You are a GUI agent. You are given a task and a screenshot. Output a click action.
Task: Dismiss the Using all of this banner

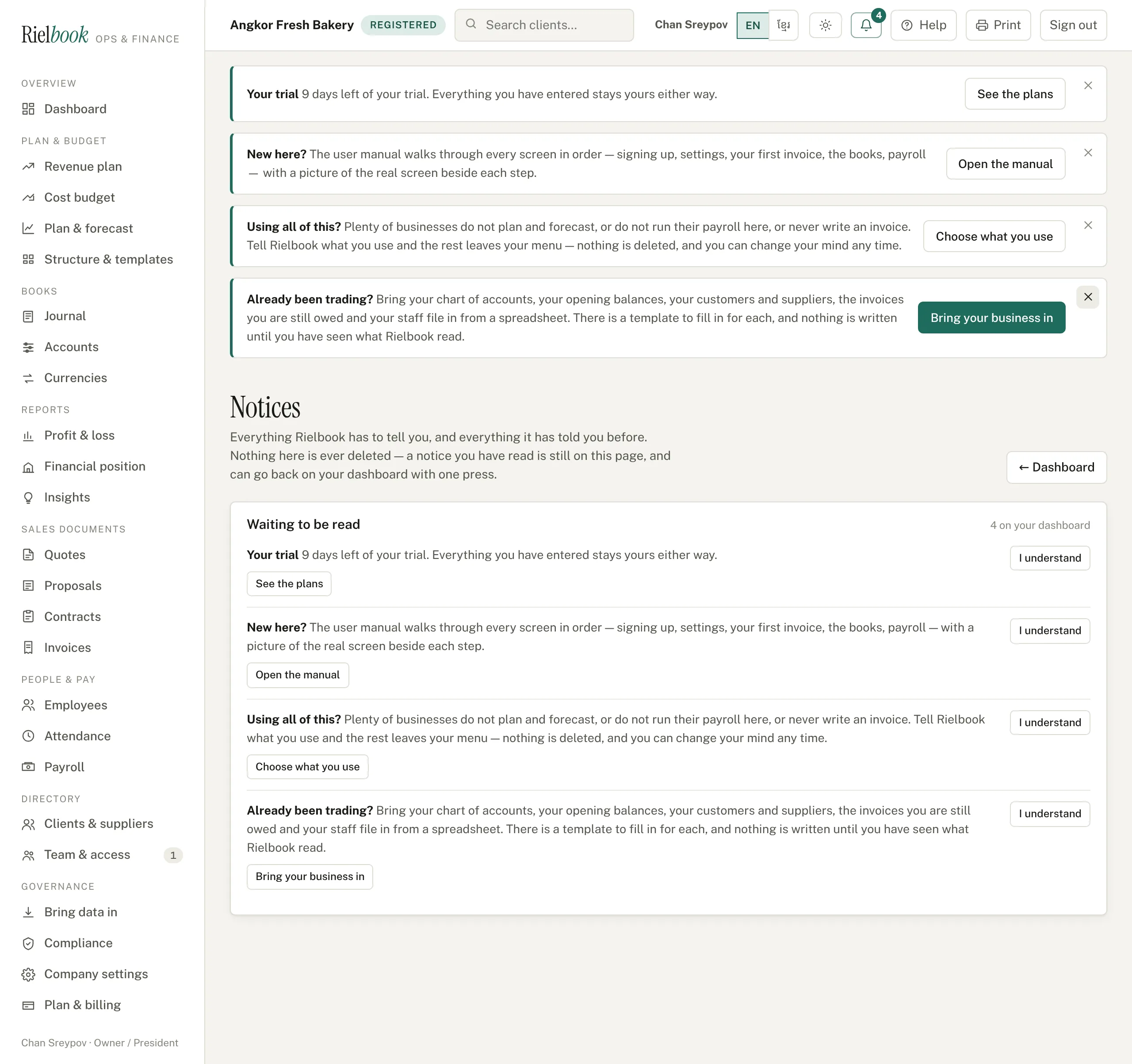1088,225
